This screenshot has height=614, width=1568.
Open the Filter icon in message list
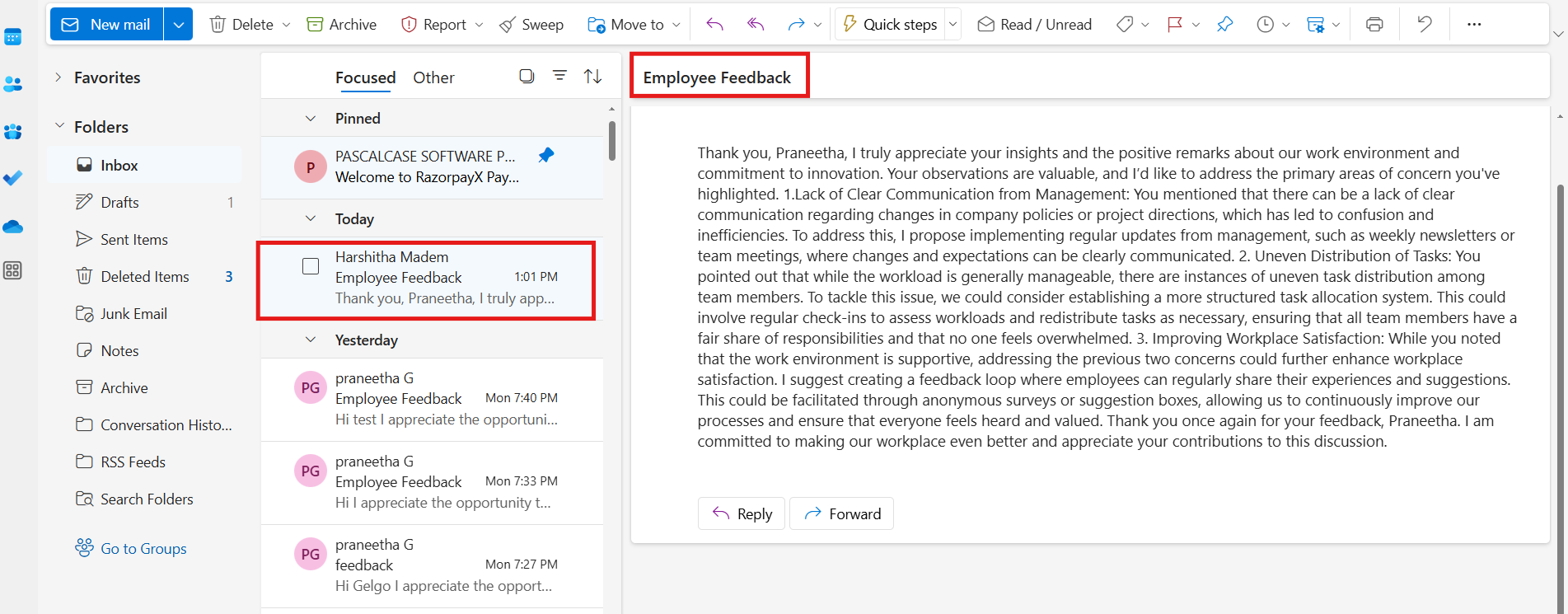[559, 77]
